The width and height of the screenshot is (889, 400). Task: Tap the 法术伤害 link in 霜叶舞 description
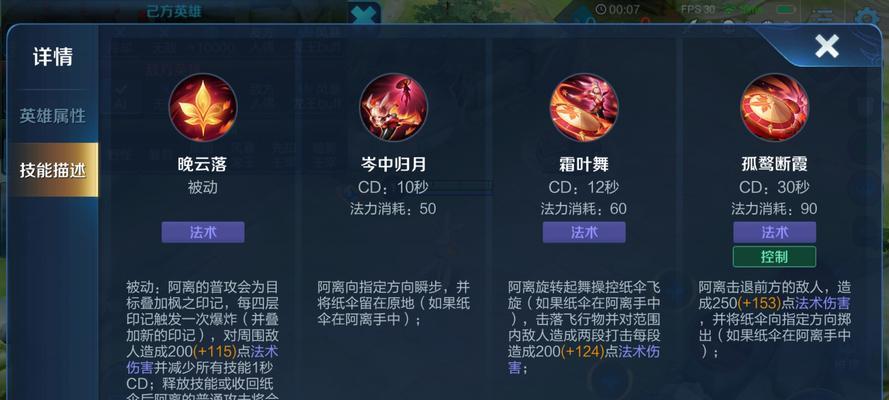click(x=584, y=360)
